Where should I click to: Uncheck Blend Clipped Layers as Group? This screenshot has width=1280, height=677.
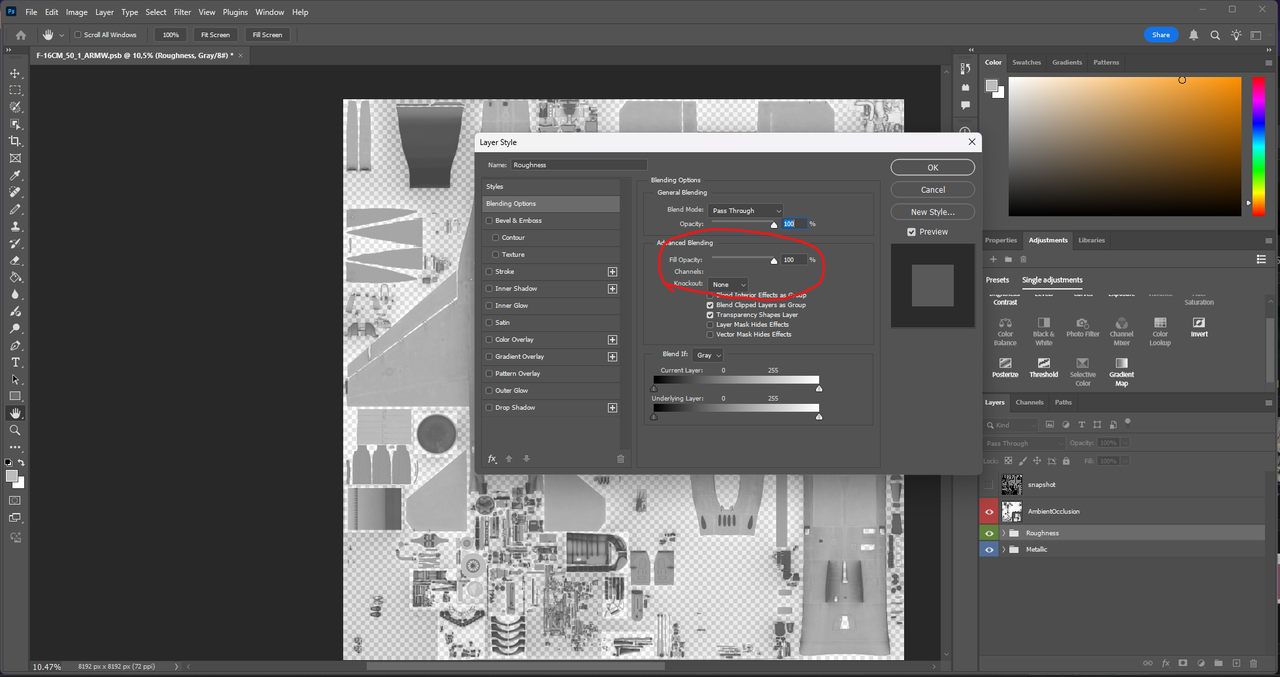pos(710,305)
